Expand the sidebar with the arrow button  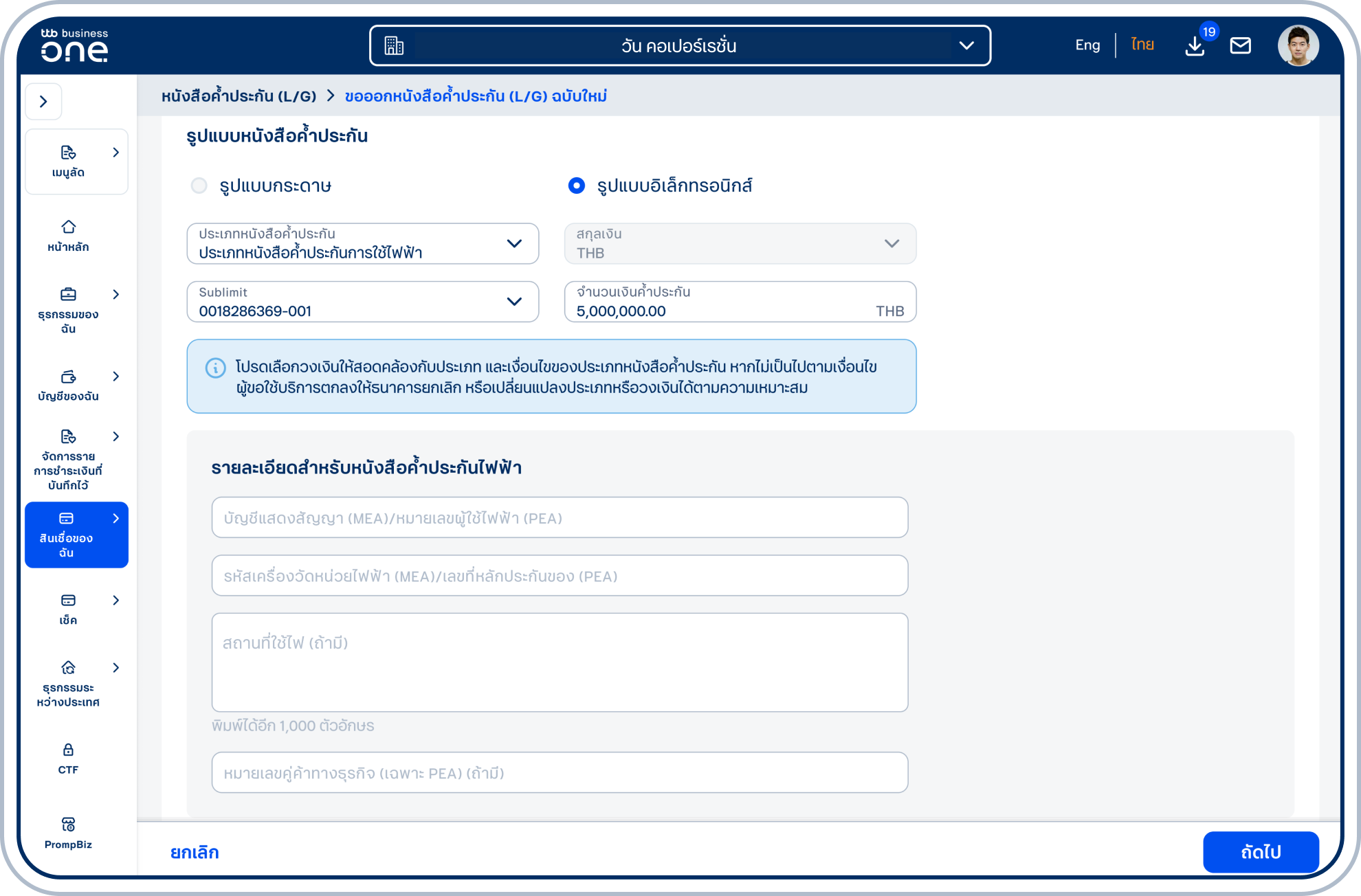(x=43, y=102)
